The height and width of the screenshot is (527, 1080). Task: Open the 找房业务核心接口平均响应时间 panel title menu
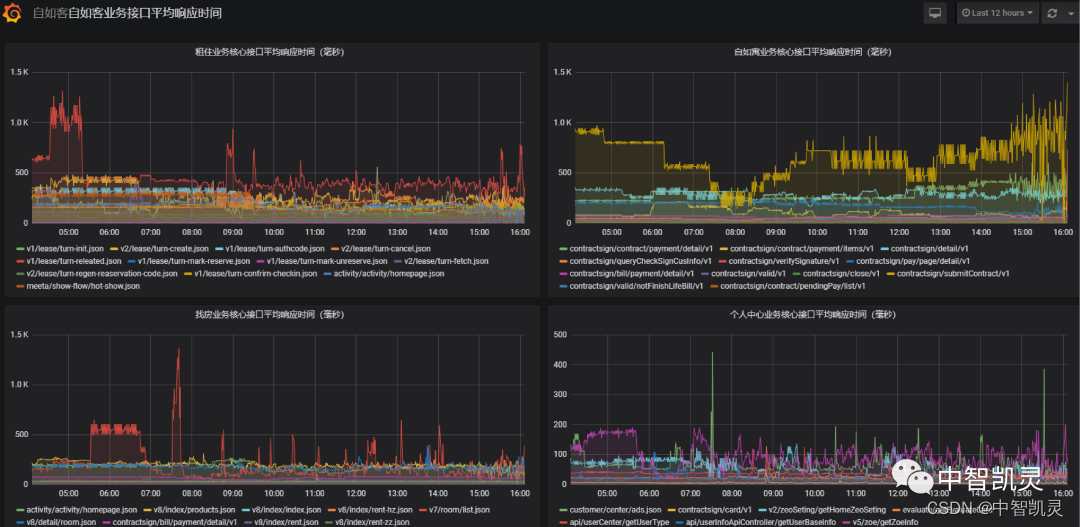pos(269,315)
